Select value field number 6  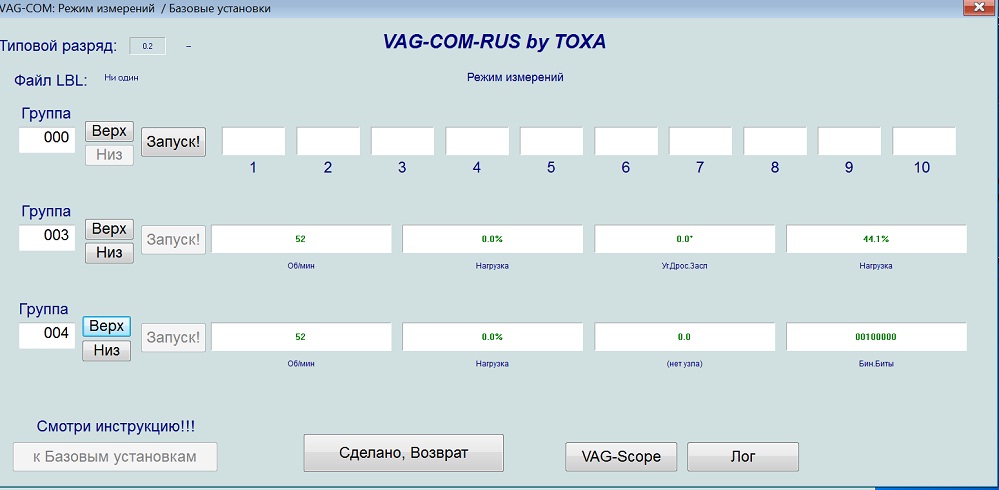tap(626, 141)
